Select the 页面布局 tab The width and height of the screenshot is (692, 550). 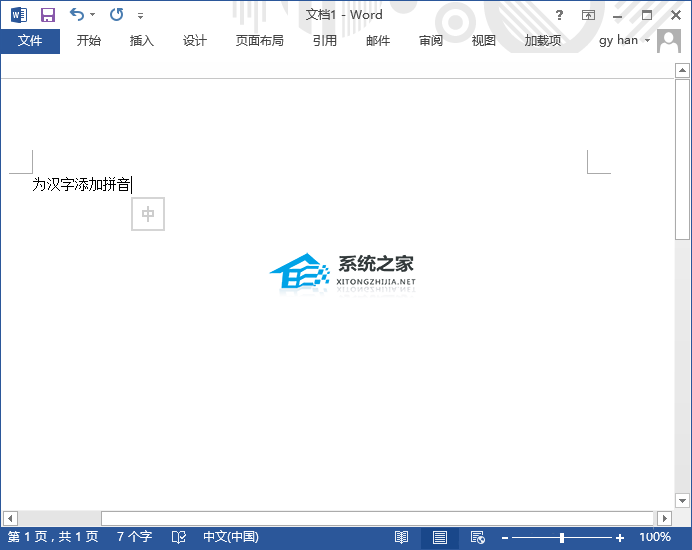tap(260, 41)
